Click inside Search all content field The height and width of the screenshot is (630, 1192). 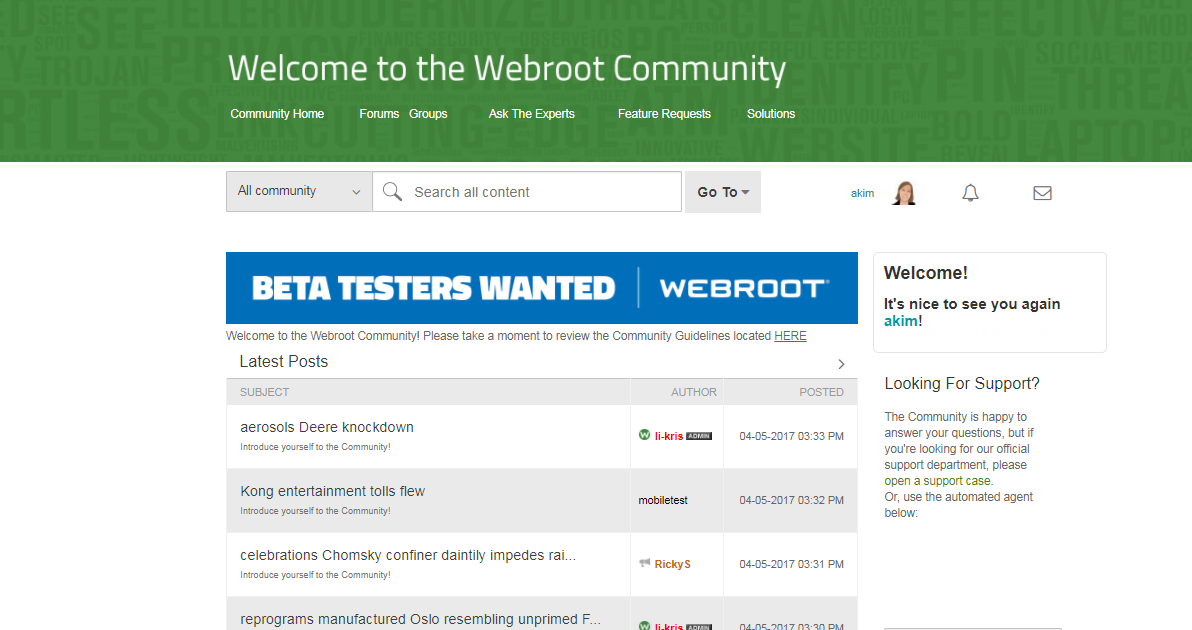click(527, 192)
